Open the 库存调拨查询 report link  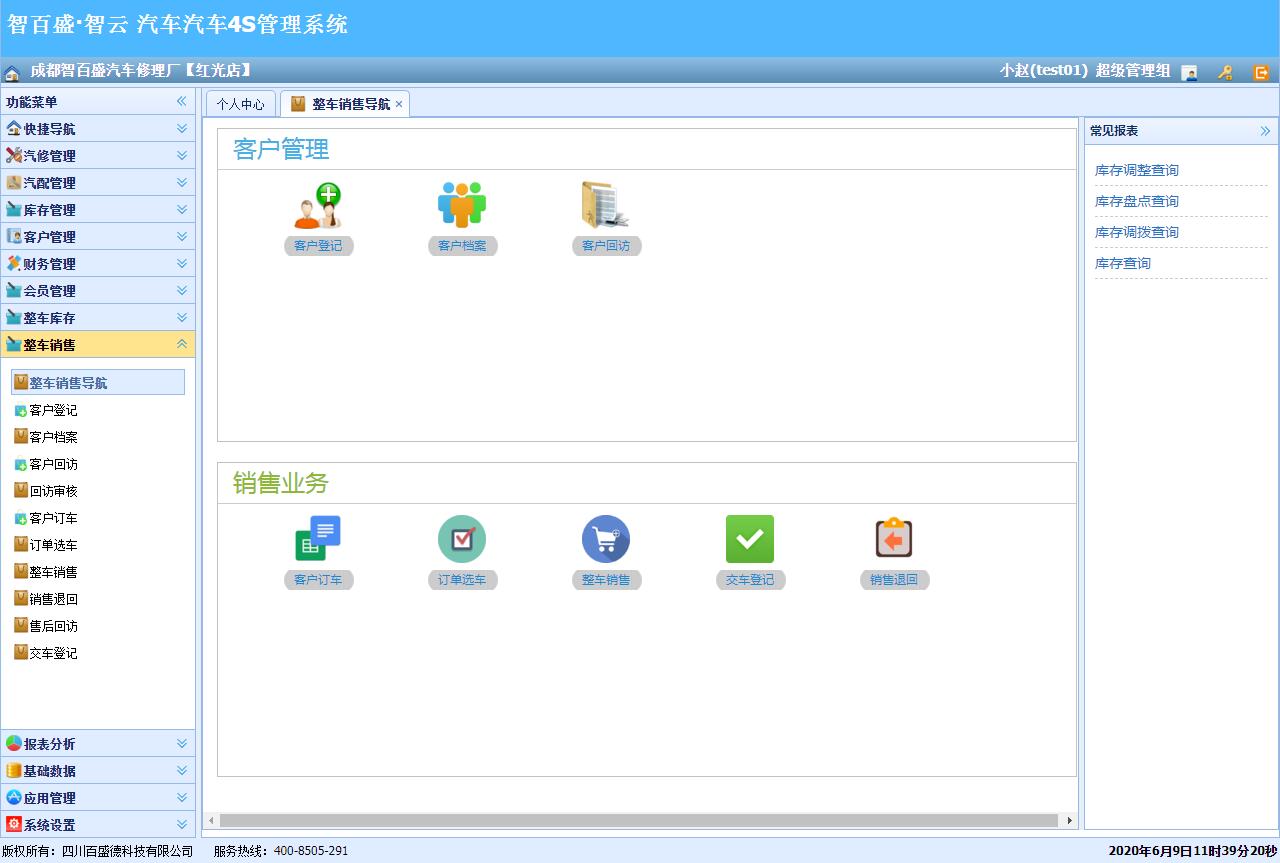click(x=1137, y=232)
